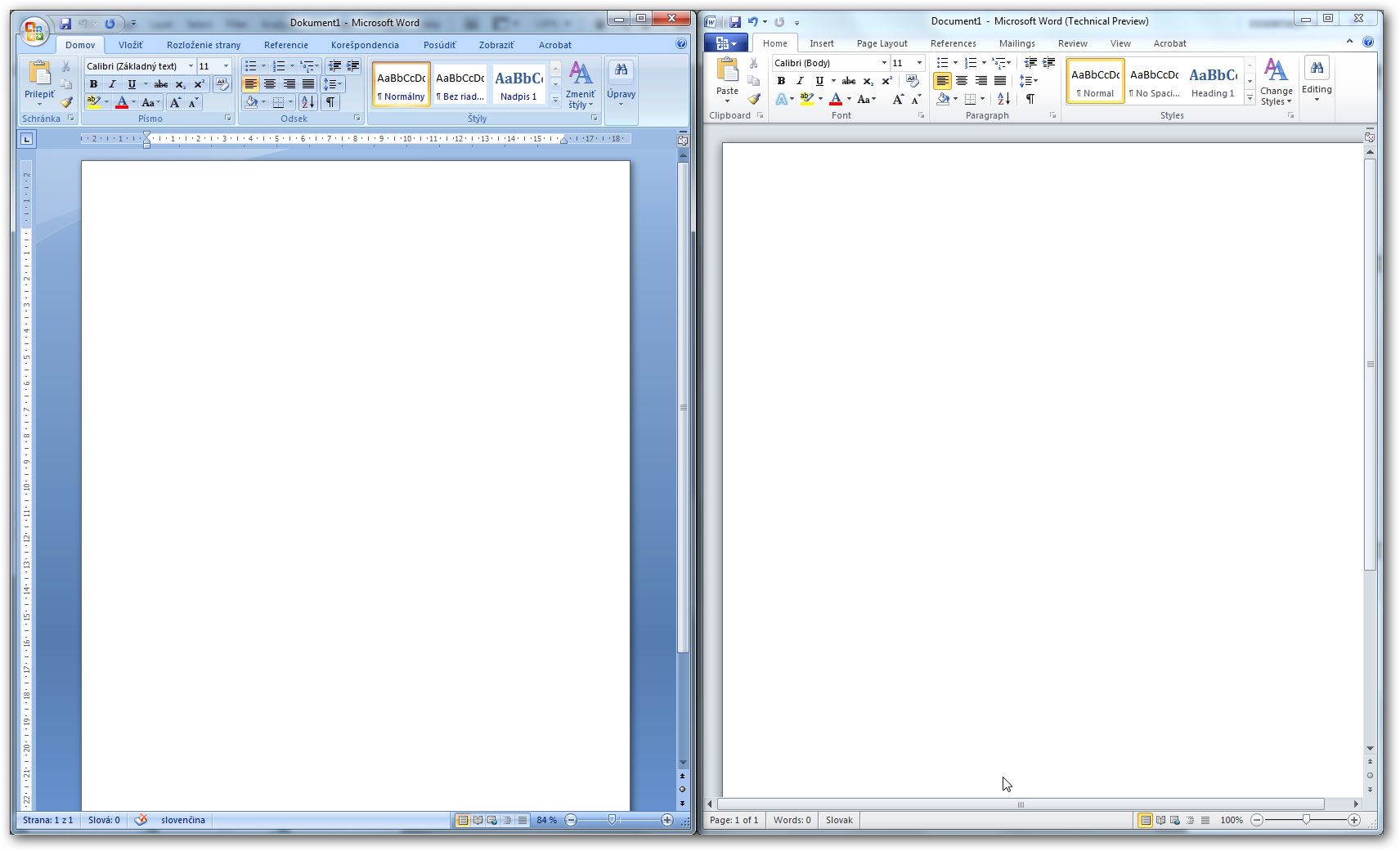Click Decrease Indent in left window
The width and height of the screenshot is (1400, 851).
point(334,66)
